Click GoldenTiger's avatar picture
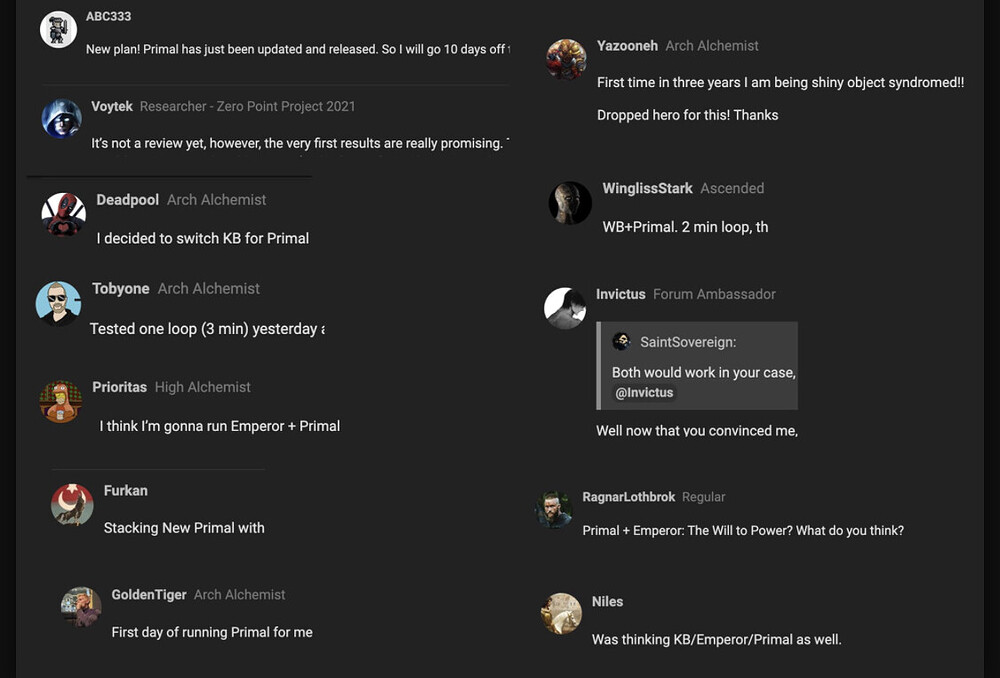This screenshot has width=1000, height=678. pyautogui.click(x=81, y=607)
